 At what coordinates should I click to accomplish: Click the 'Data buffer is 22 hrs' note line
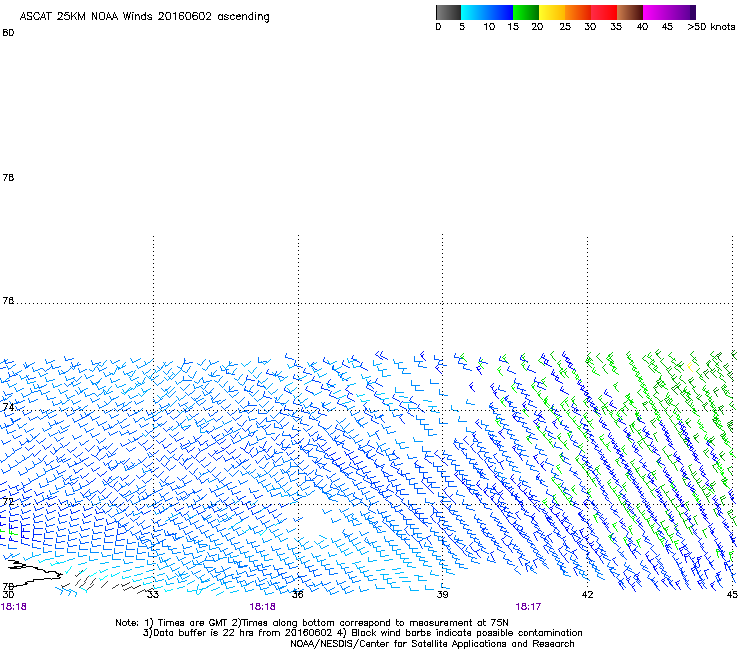click(x=362, y=633)
